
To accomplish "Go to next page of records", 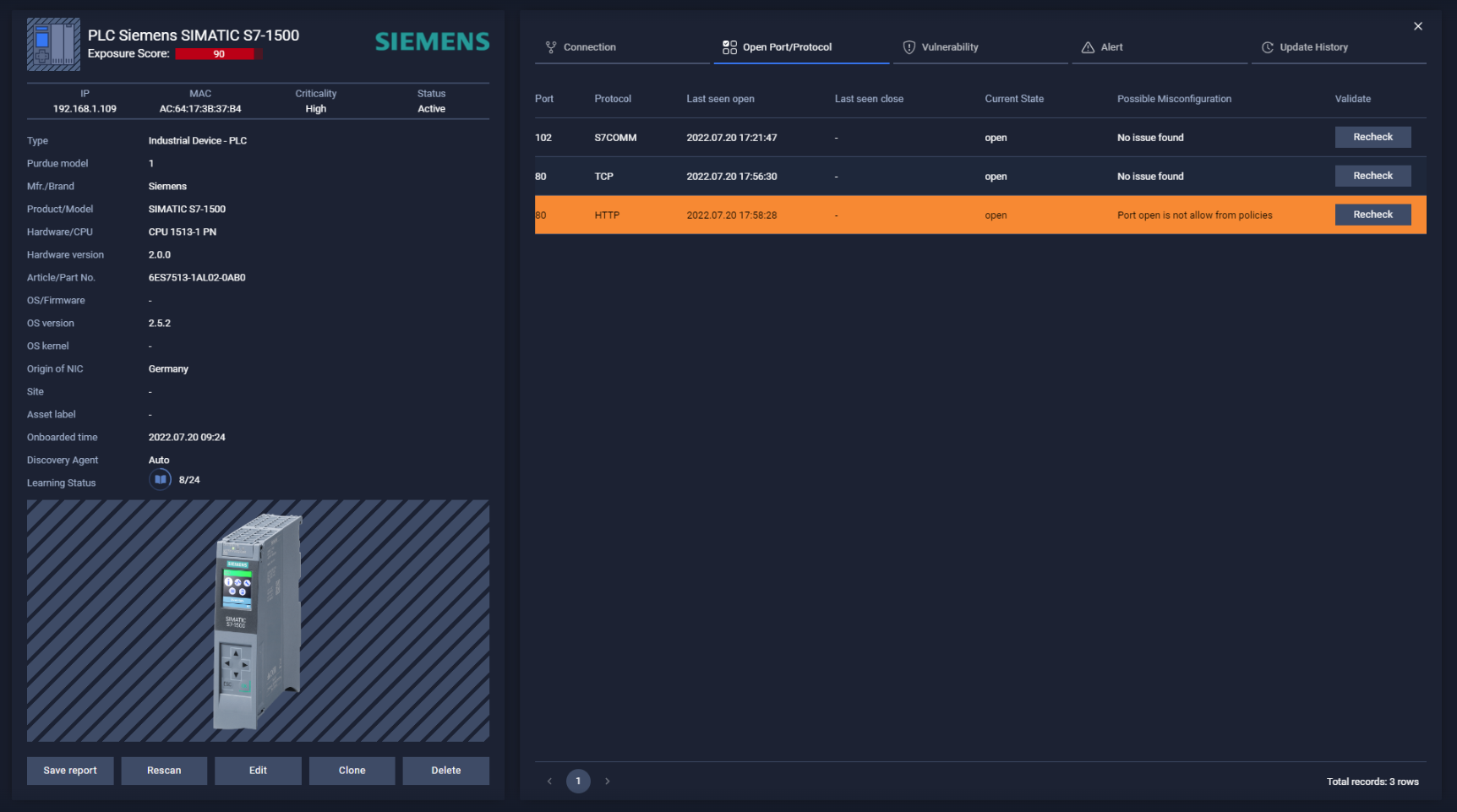I will (607, 781).
